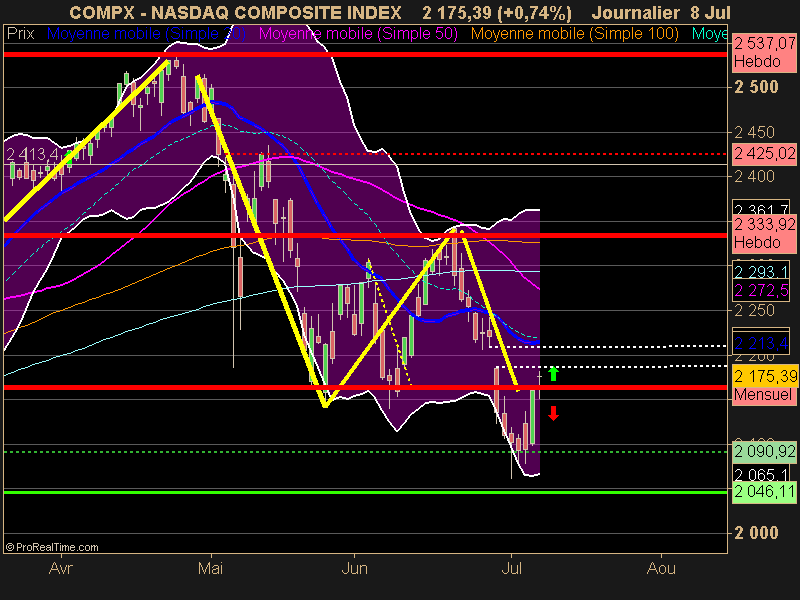Select 'Moyenne mobile (Simple 100)' legend entry
The width and height of the screenshot is (800, 600).
(x=574, y=34)
